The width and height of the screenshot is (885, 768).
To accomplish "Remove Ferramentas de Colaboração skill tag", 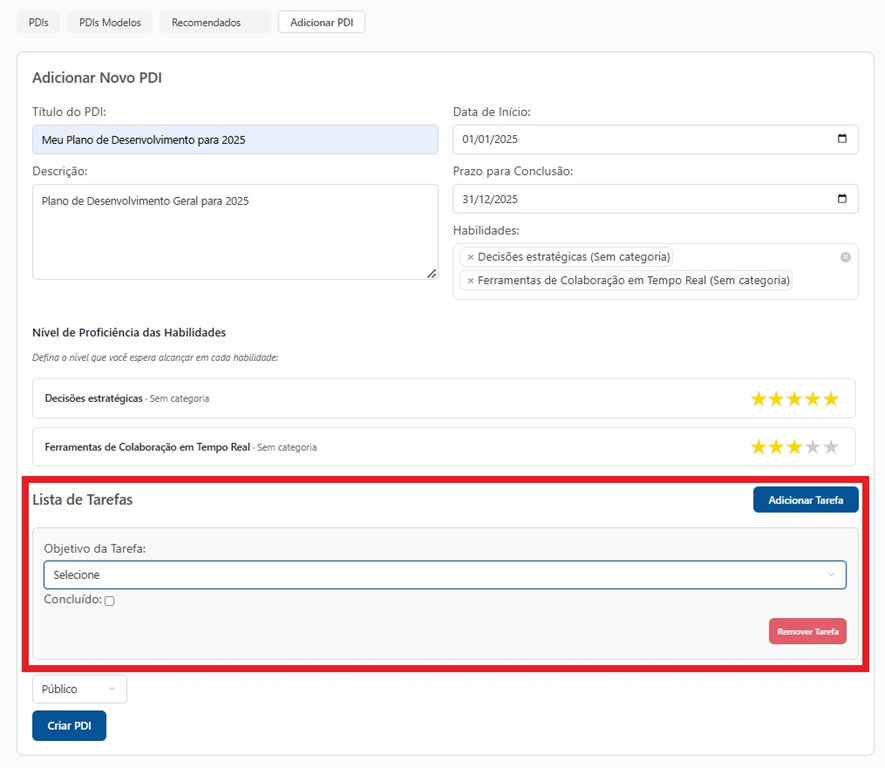I will [470, 281].
